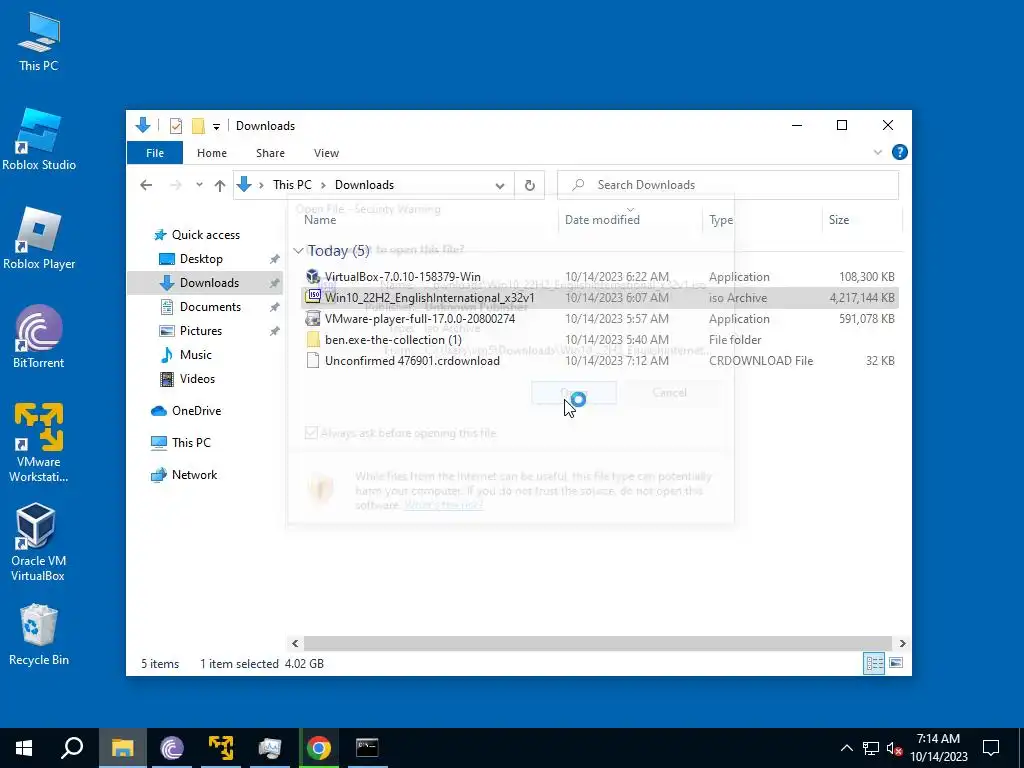The height and width of the screenshot is (768, 1024).
Task: Go back in Explorer navigation
Action: tap(146, 185)
